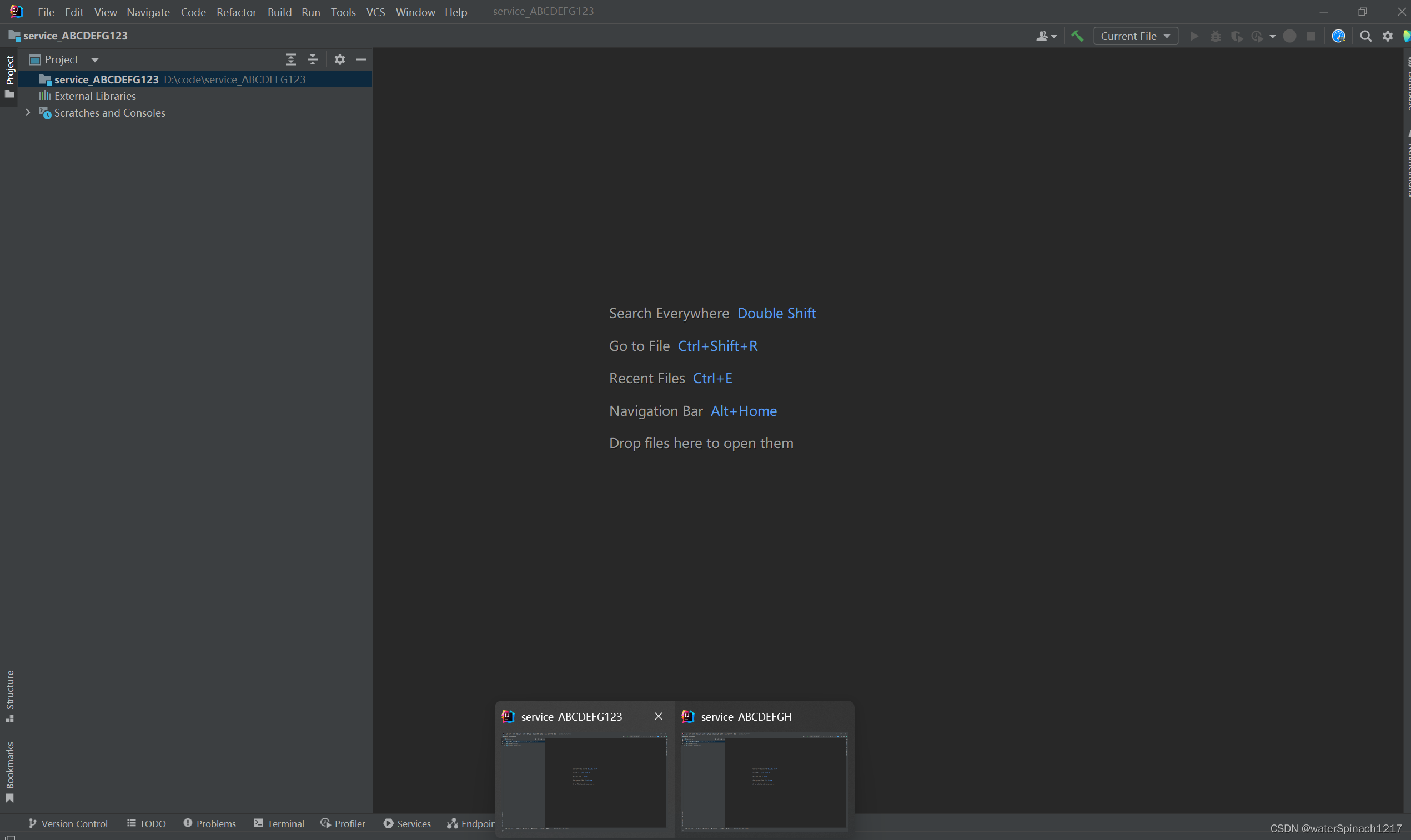The width and height of the screenshot is (1411, 840).
Task: Click the Debug bug icon in toolbar
Action: (x=1215, y=36)
